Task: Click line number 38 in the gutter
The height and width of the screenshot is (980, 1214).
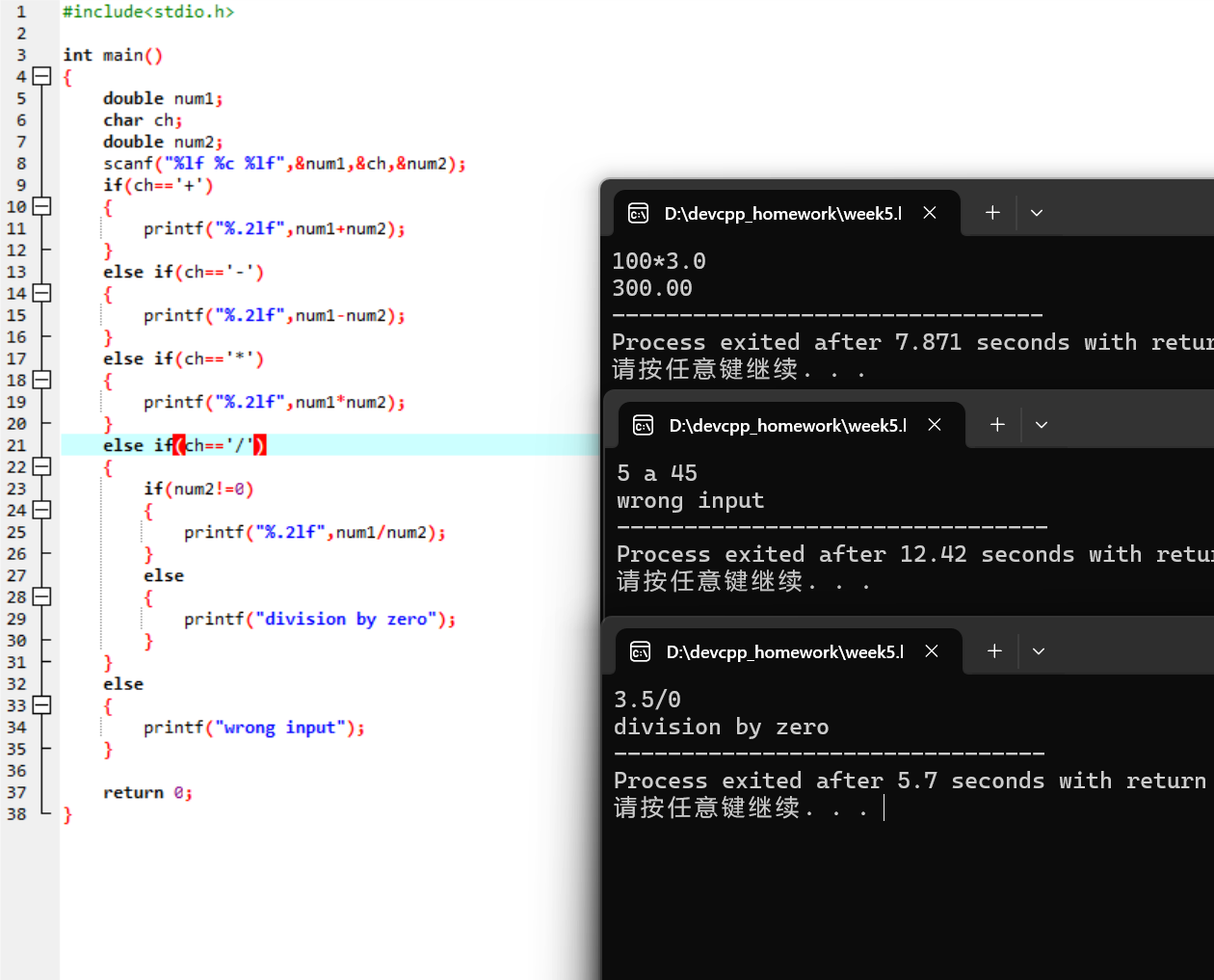Action: (16, 813)
